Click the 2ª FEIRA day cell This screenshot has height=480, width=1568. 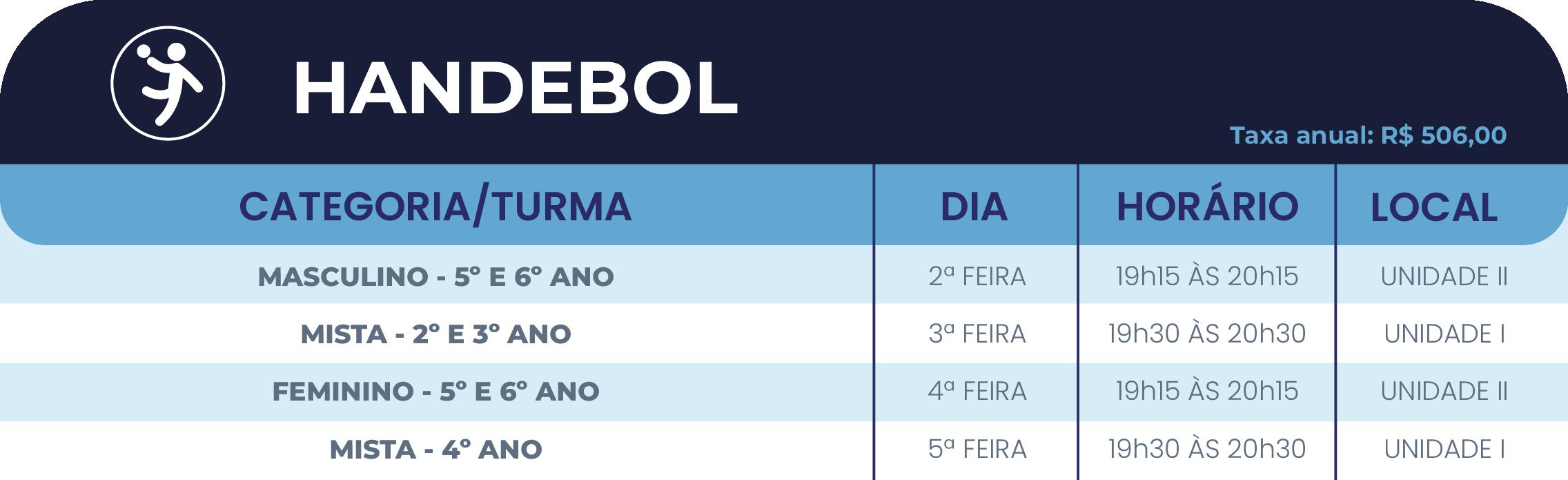coord(977,276)
